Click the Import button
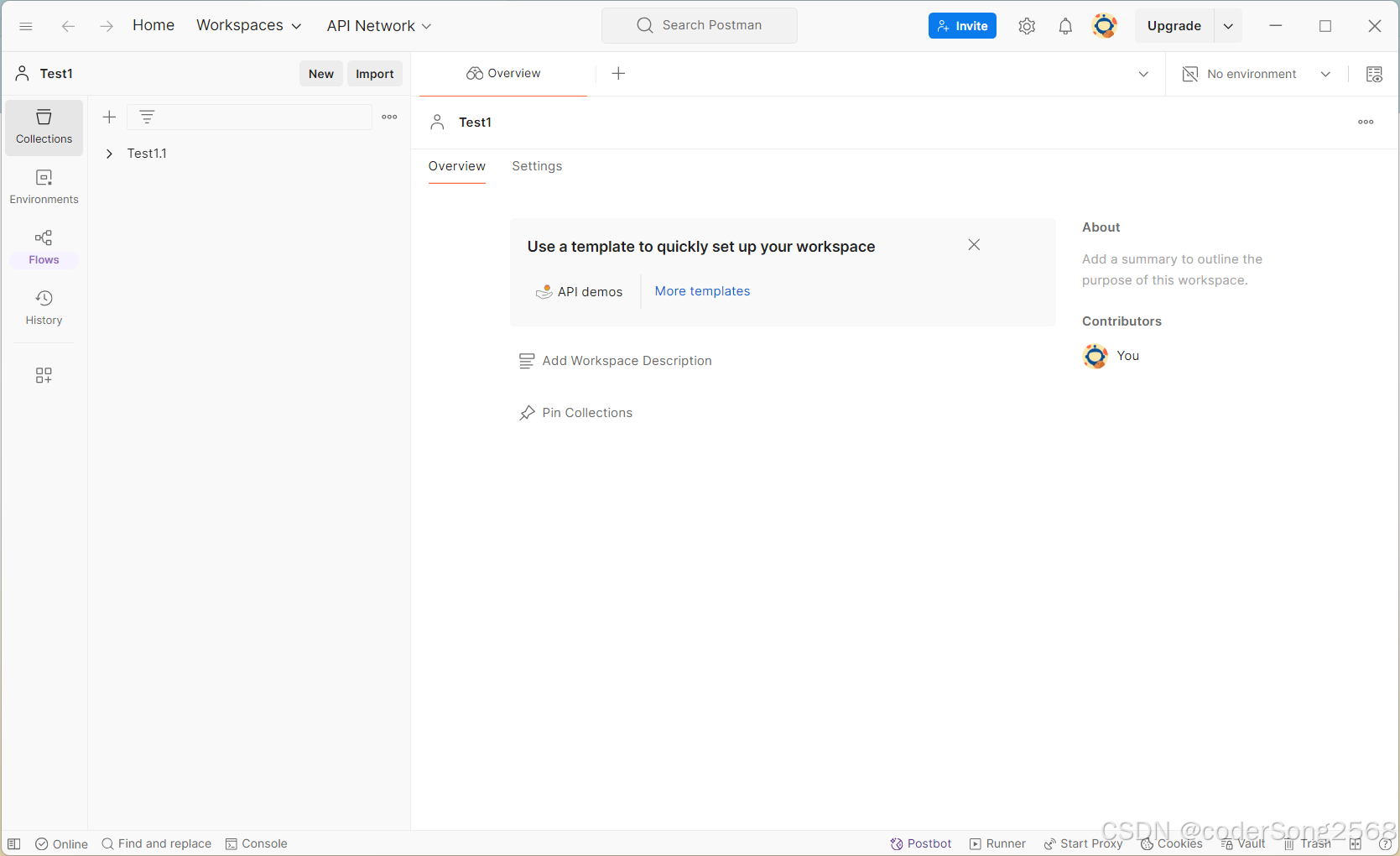The height and width of the screenshot is (856, 1400). [x=375, y=74]
